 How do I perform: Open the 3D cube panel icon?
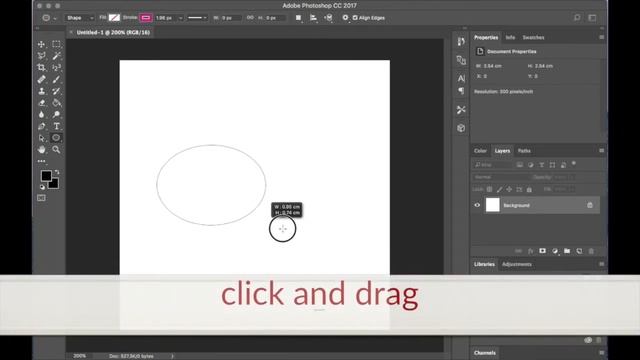click(x=461, y=128)
